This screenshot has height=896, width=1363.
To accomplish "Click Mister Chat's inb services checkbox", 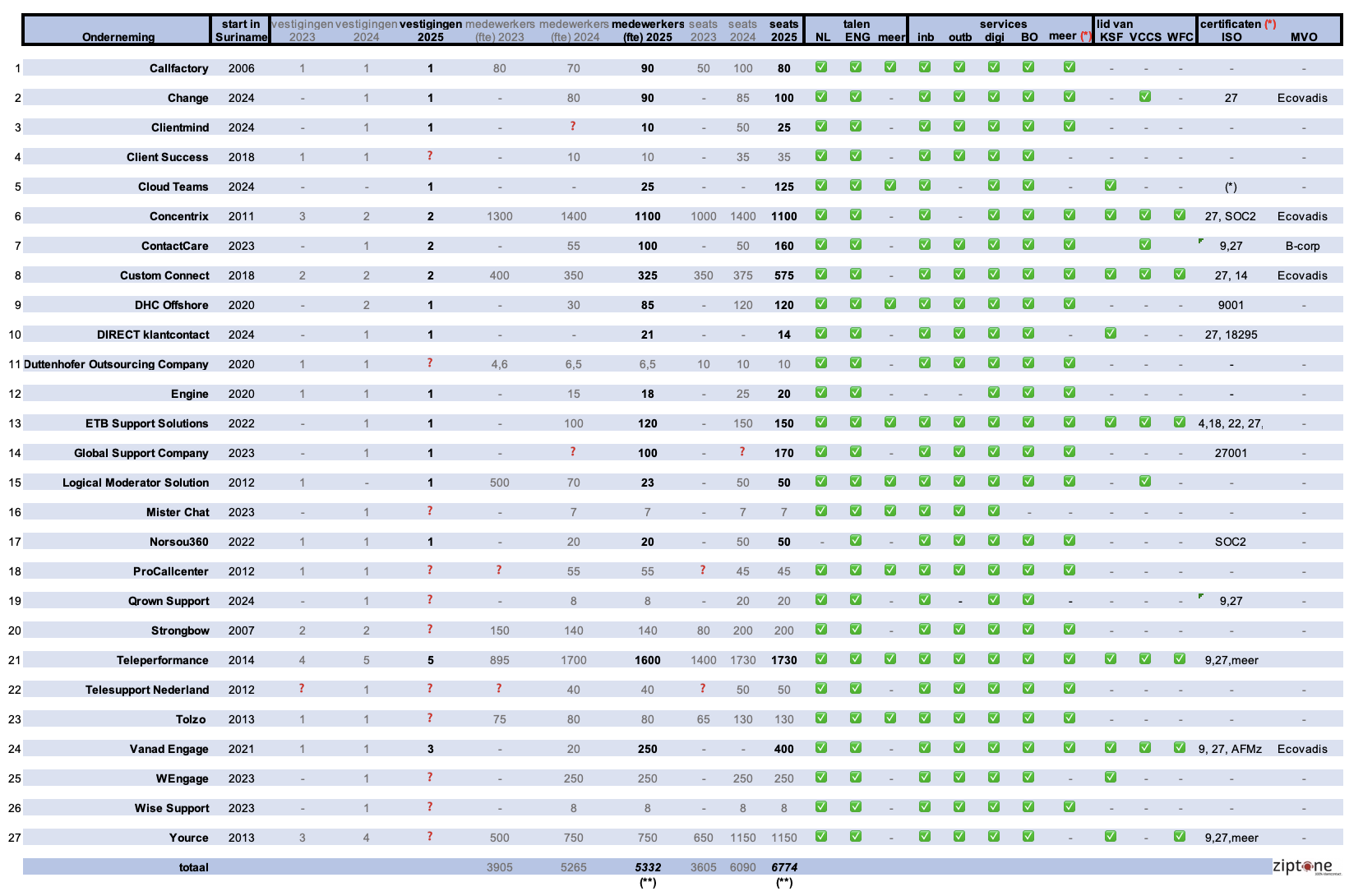I will pos(925,511).
